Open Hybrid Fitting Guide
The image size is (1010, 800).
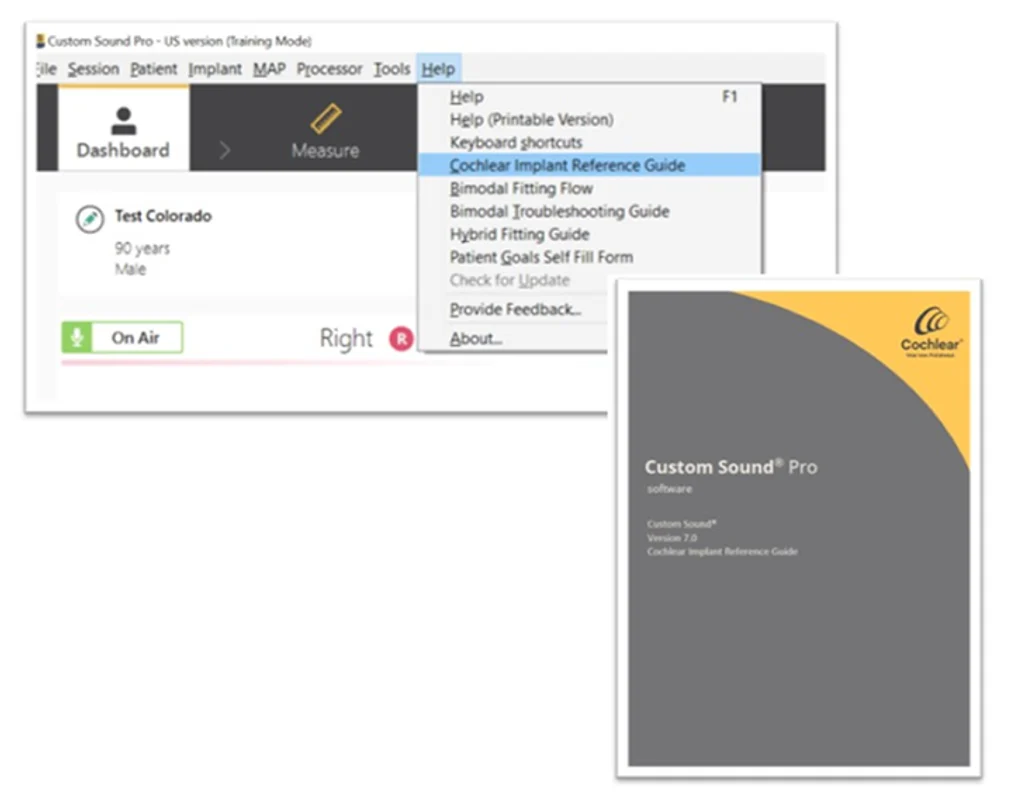point(519,234)
